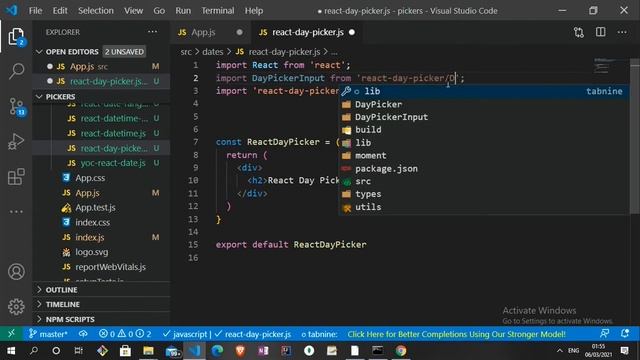
Task: Open the Selection menu
Action: click(96, 11)
